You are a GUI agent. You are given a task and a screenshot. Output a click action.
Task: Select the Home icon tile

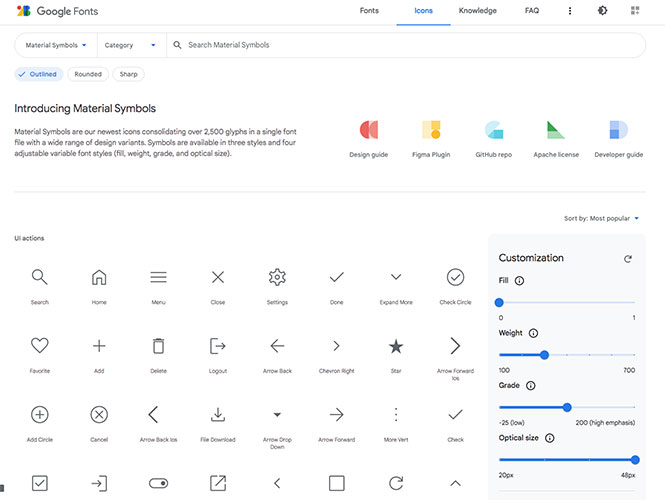(x=99, y=277)
